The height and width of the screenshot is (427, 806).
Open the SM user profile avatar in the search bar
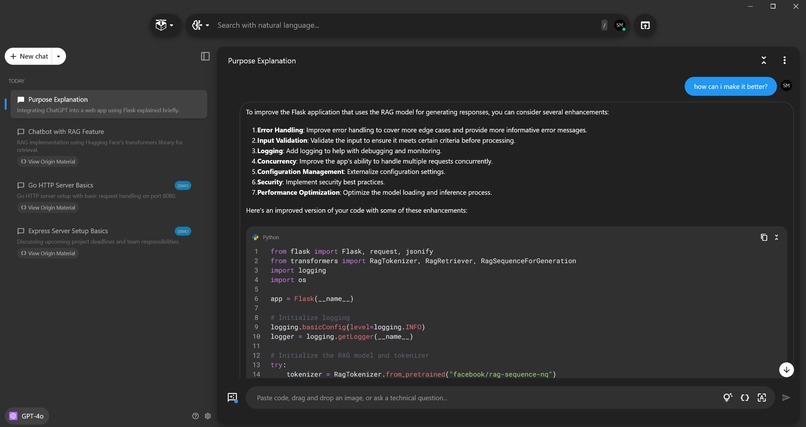(x=620, y=25)
